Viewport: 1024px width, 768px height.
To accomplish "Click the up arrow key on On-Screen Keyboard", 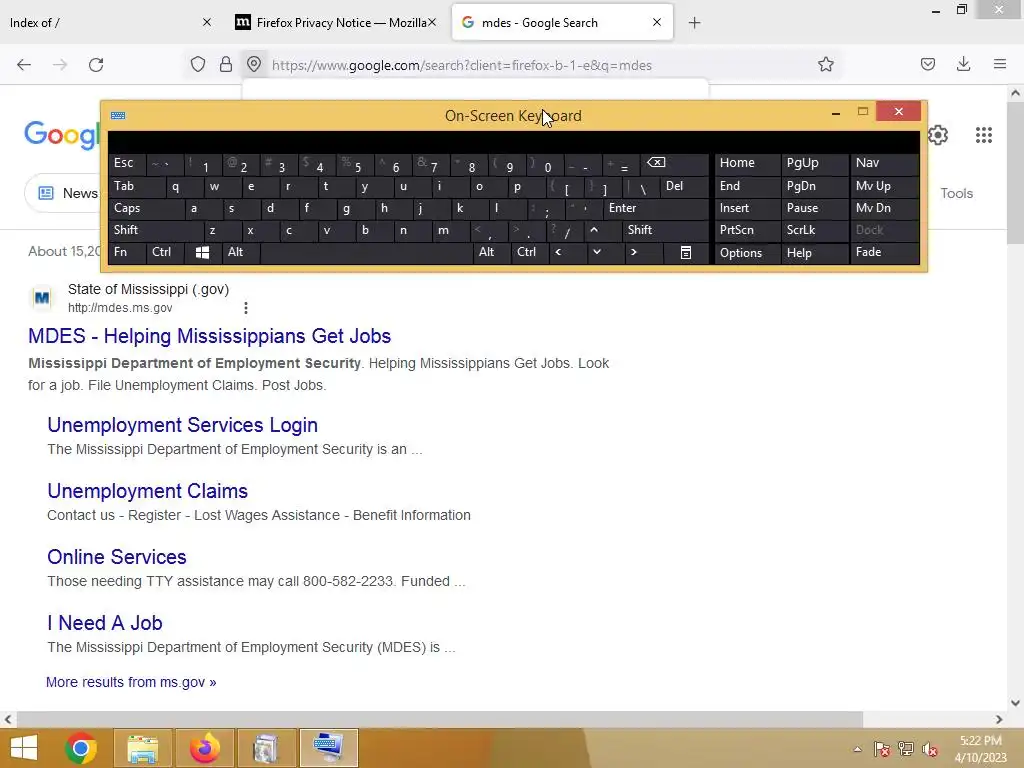I will [x=594, y=231].
